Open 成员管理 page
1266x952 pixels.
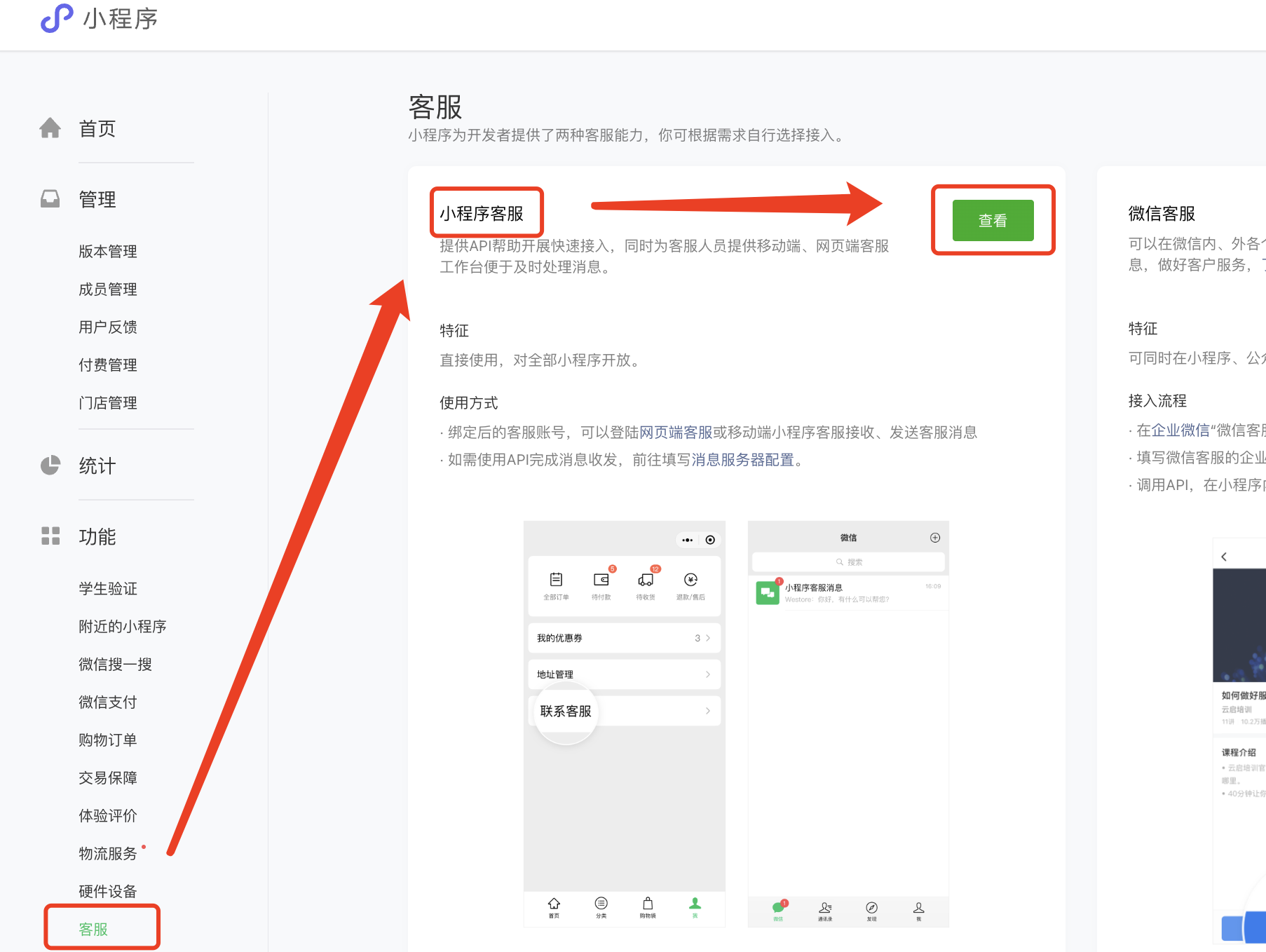[x=108, y=290]
